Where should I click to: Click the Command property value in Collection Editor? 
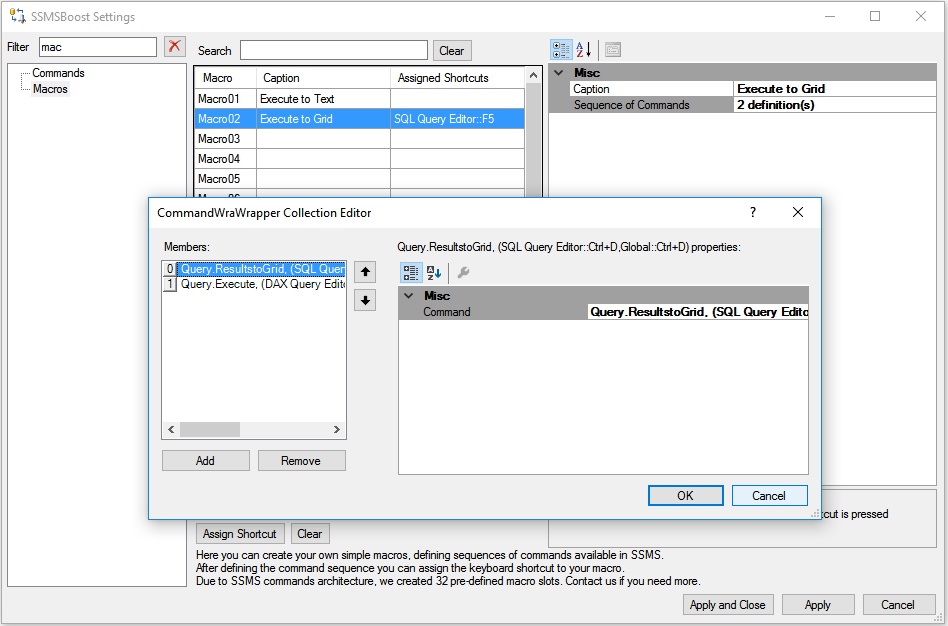tap(698, 312)
